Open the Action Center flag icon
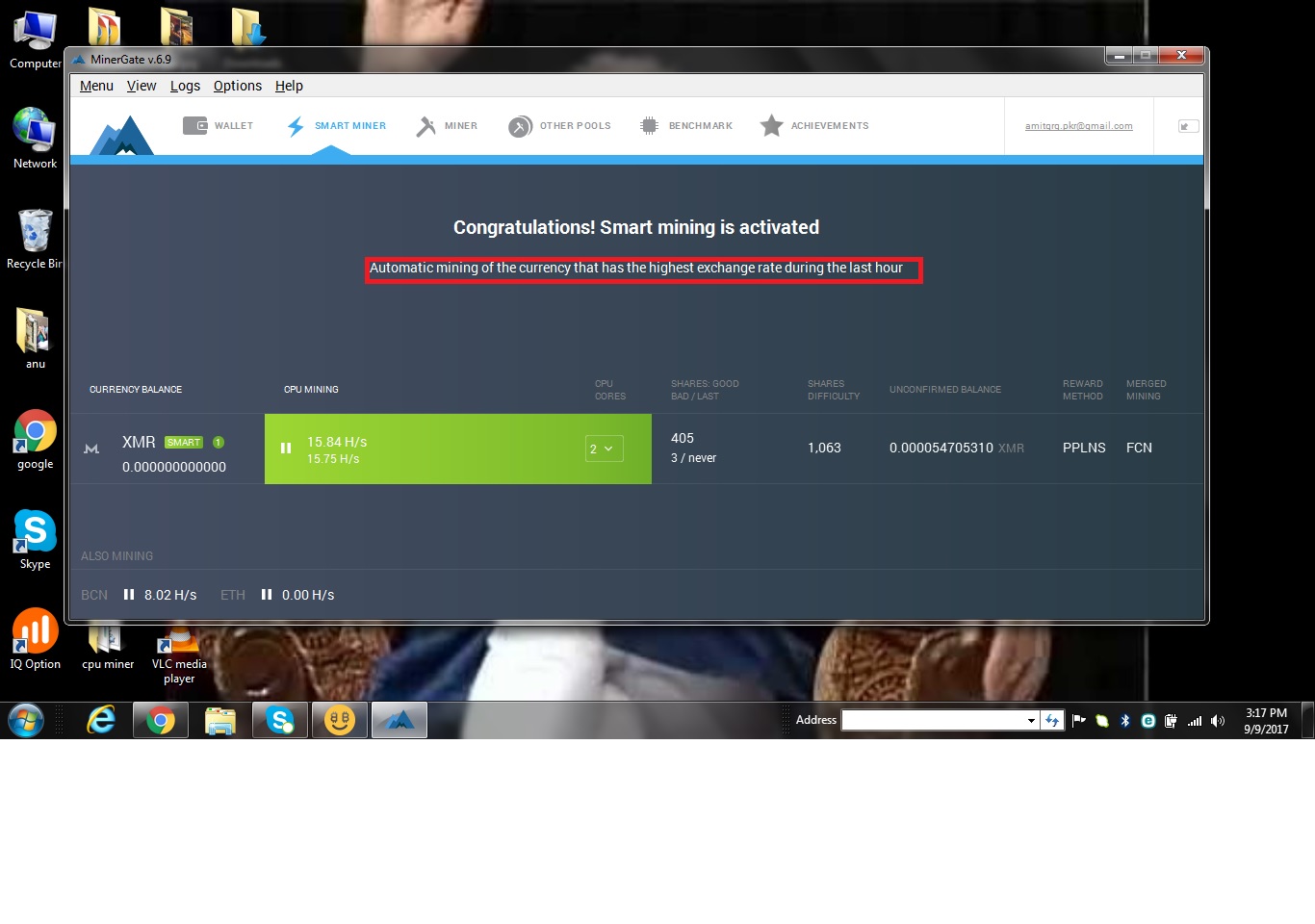Image resolution: width=1315 pixels, height=924 pixels. 1079,720
